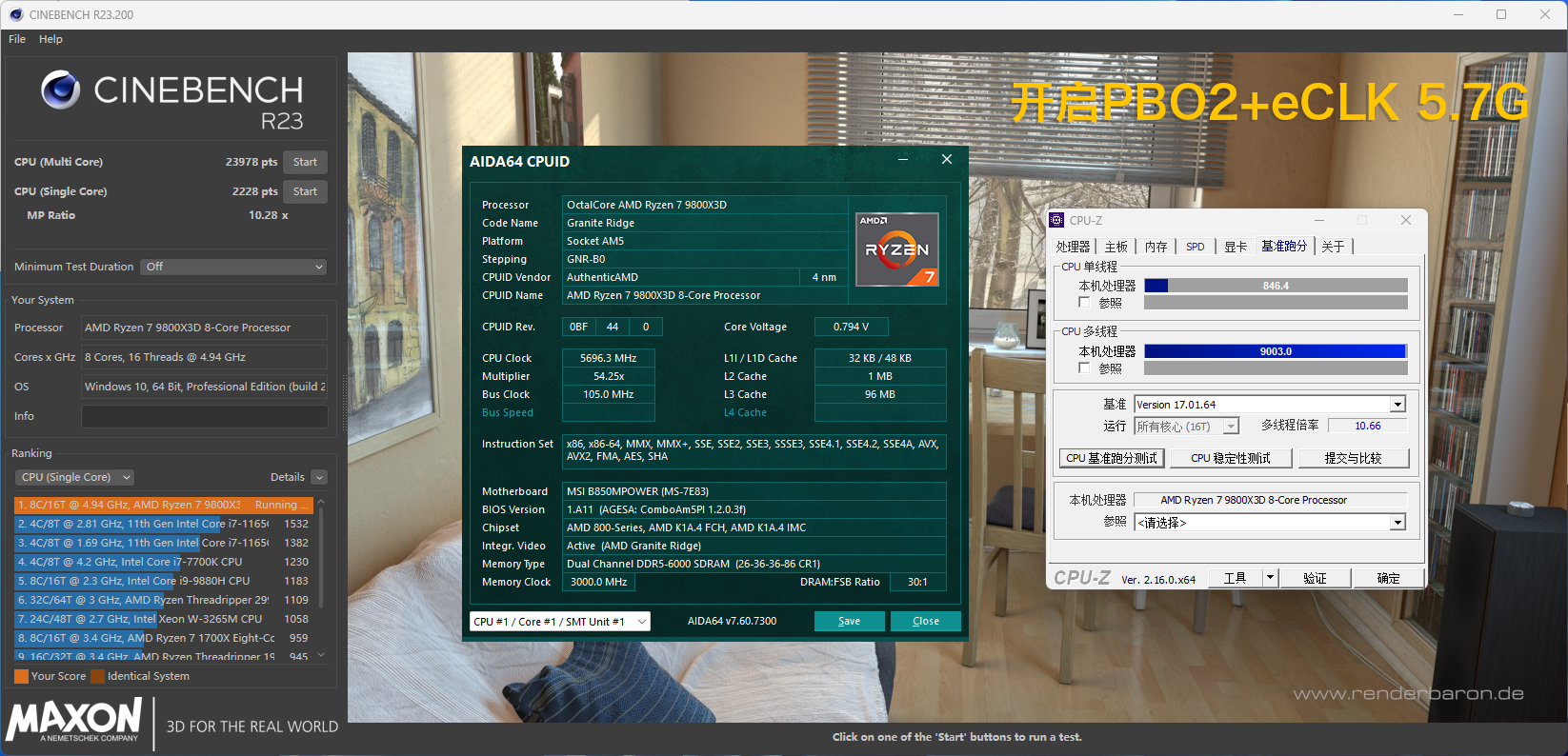Enable the single-thread 参照 checkbox in CPU-Z
The width and height of the screenshot is (1568, 756).
click(x=1084, y=303)
